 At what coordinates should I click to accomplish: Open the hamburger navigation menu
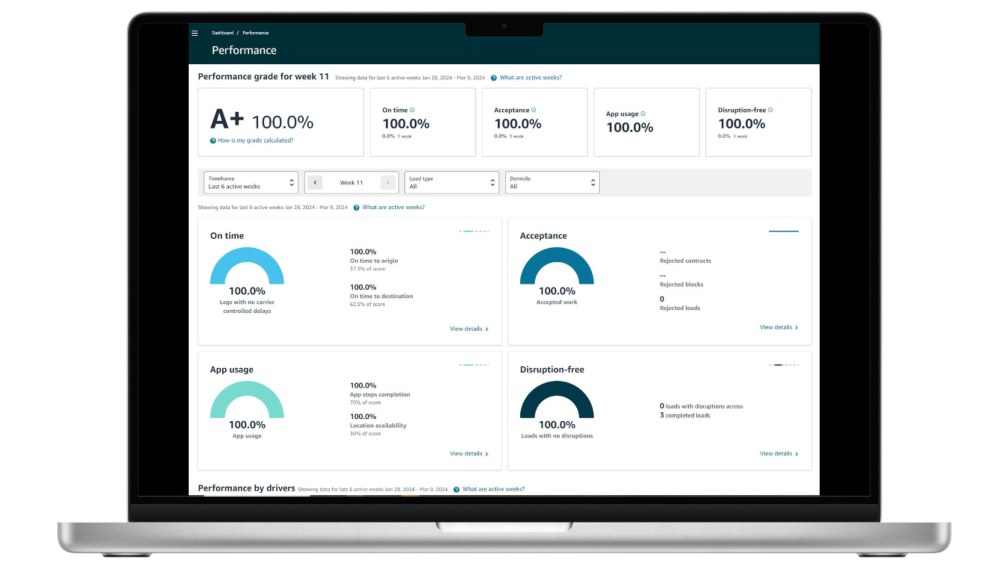(x=195, y=33)
